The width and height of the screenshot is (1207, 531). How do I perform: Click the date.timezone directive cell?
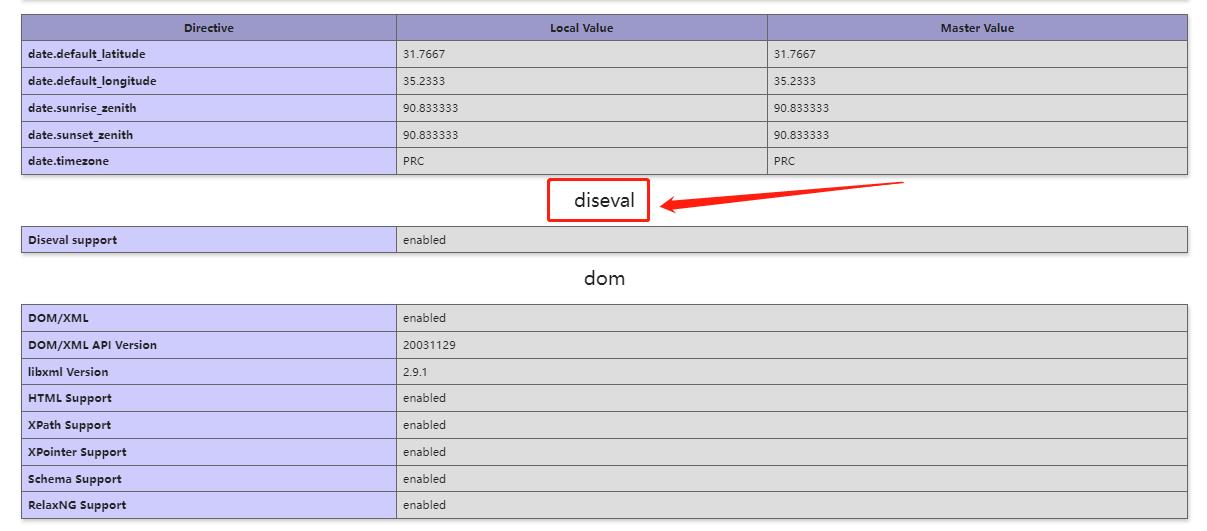pyautogui.click(x=69, y=161)
